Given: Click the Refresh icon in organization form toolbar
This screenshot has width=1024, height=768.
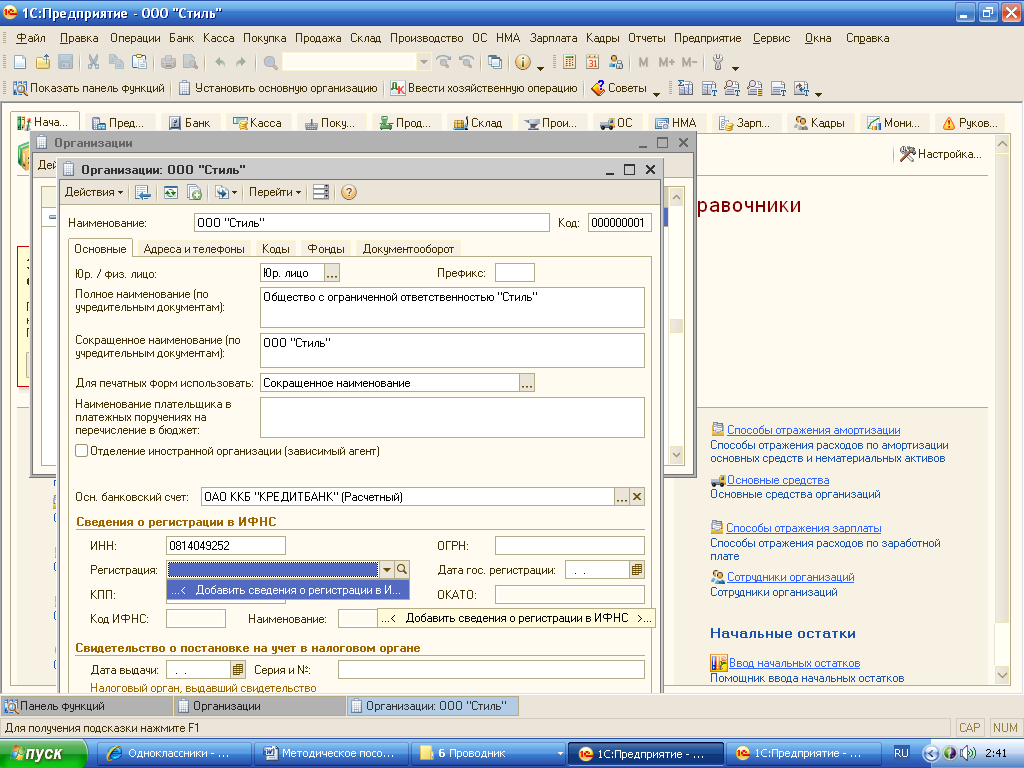Looking at the screenshot, I should tap(170, 192).
